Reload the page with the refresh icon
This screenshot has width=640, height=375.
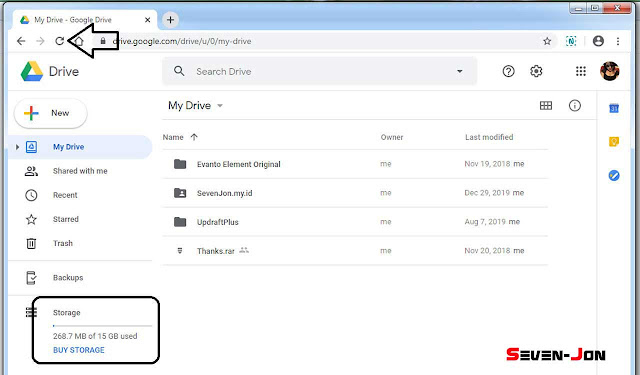60,41
